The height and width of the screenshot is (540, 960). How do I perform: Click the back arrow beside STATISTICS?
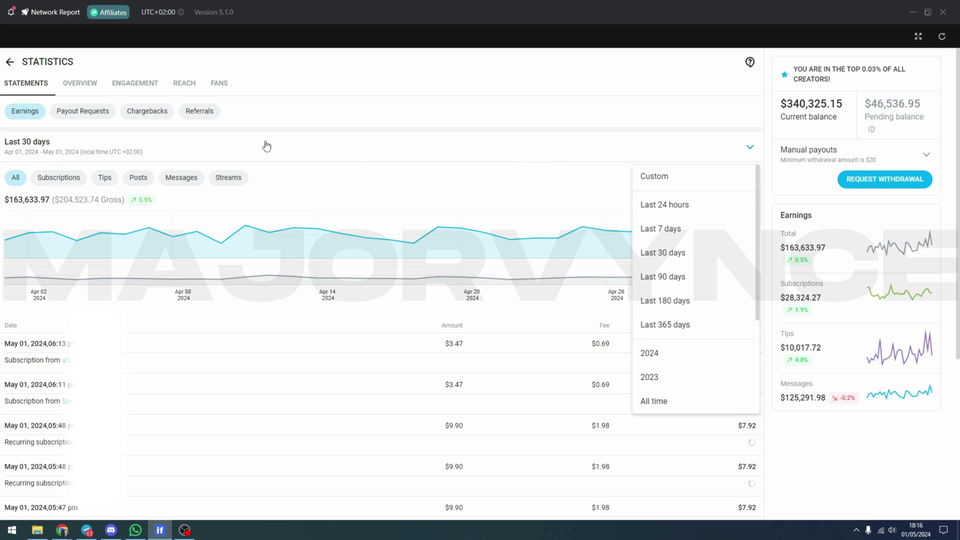(10, 62)
